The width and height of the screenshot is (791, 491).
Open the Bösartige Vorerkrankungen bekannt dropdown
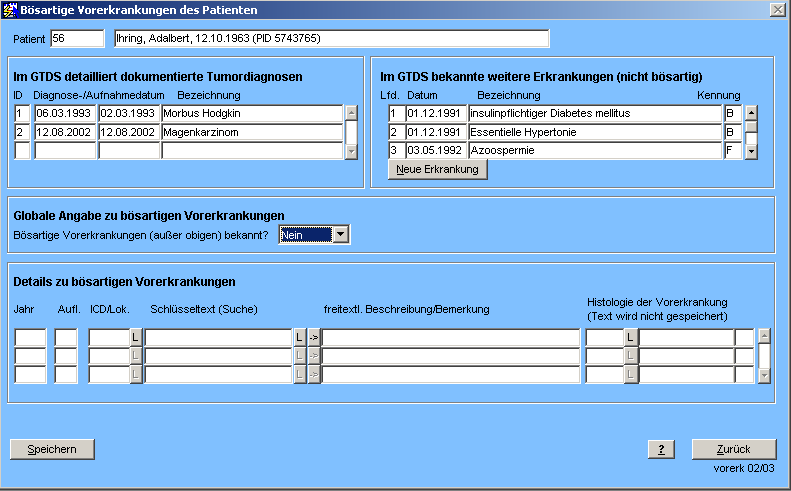tap(341, 235)
